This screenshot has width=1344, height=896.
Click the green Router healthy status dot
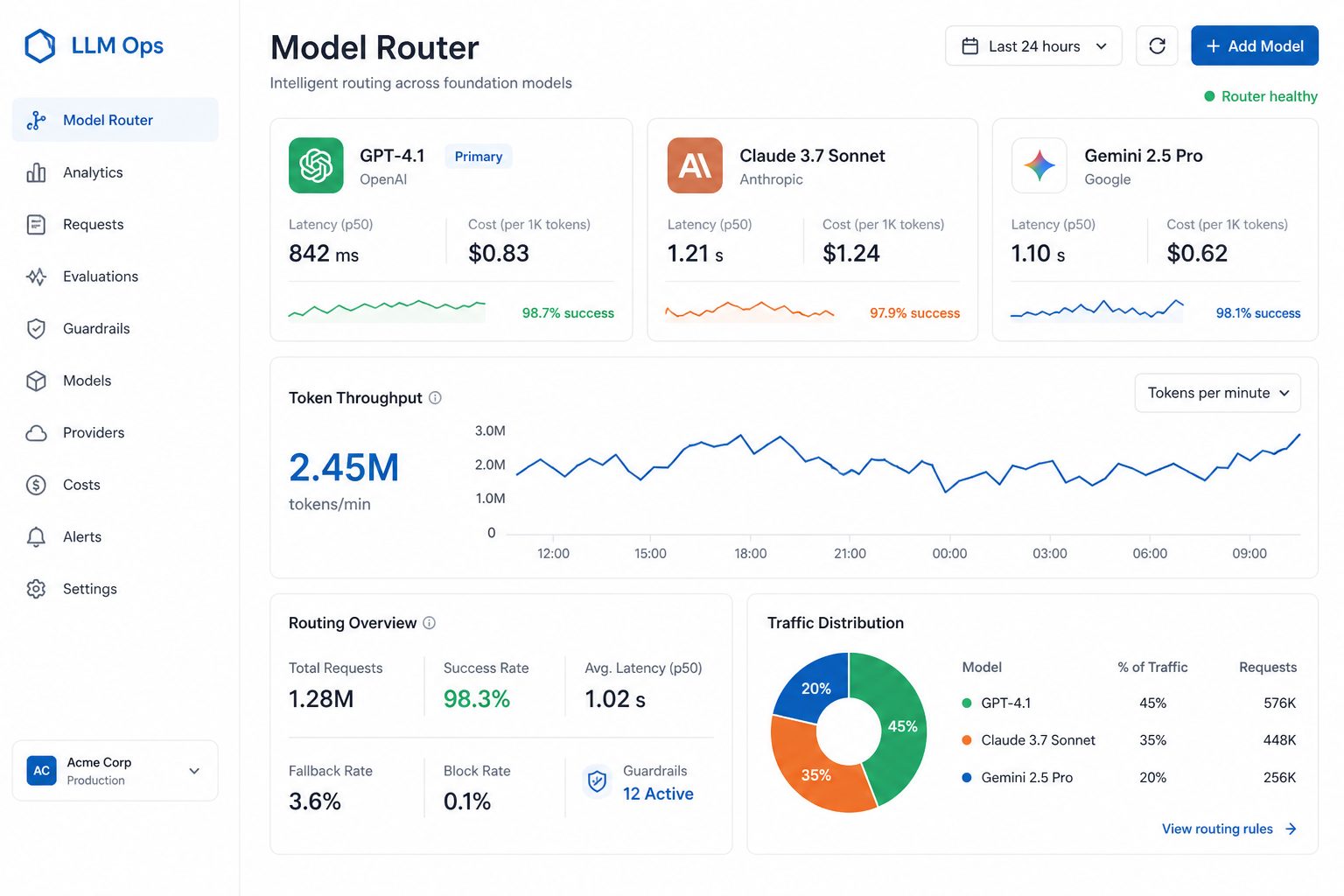1209,96
